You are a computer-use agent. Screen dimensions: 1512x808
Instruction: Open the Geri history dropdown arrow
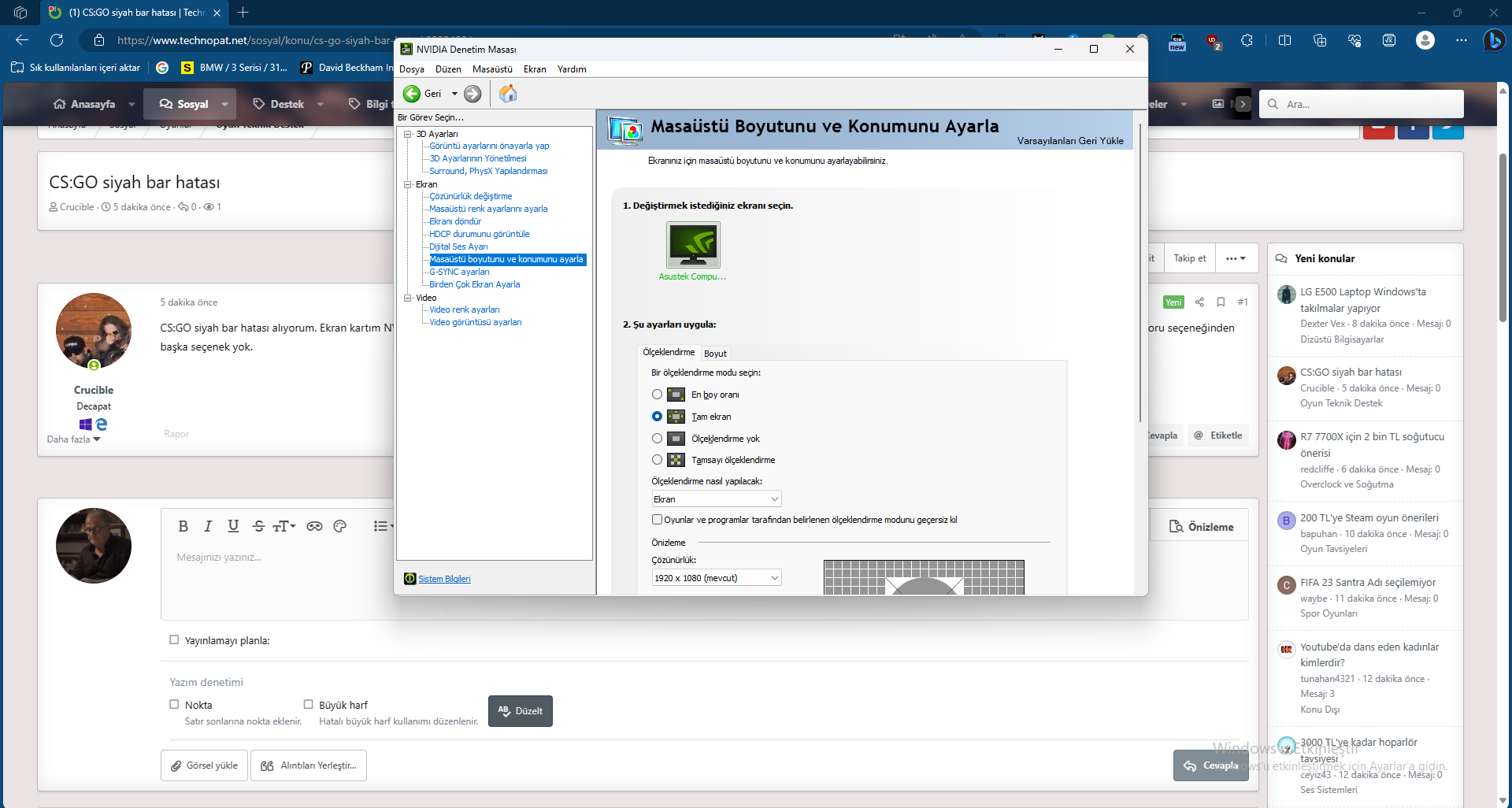click(x=454, y=94)
